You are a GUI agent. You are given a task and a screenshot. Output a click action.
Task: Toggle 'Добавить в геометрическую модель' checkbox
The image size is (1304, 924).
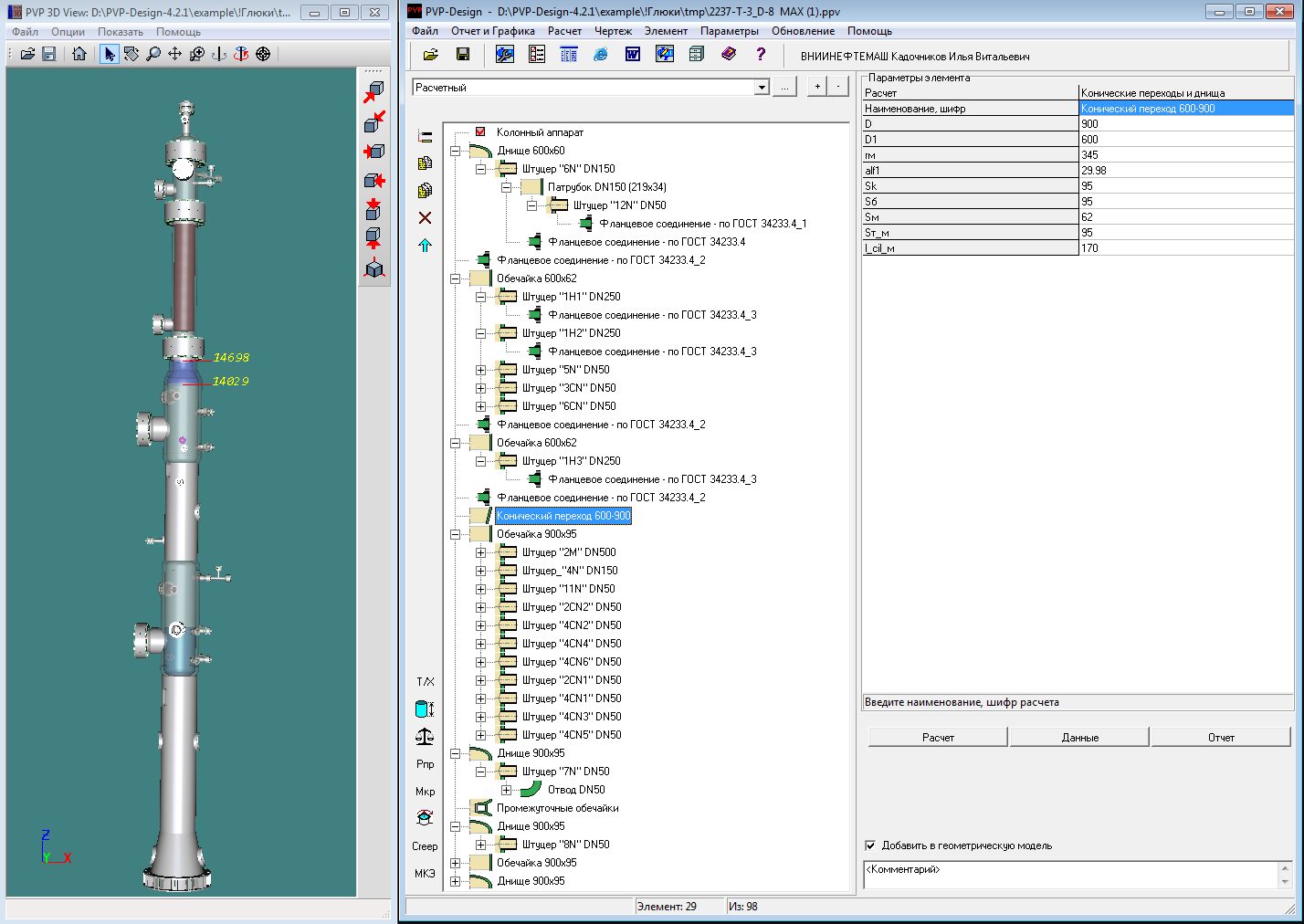point(870,845)
